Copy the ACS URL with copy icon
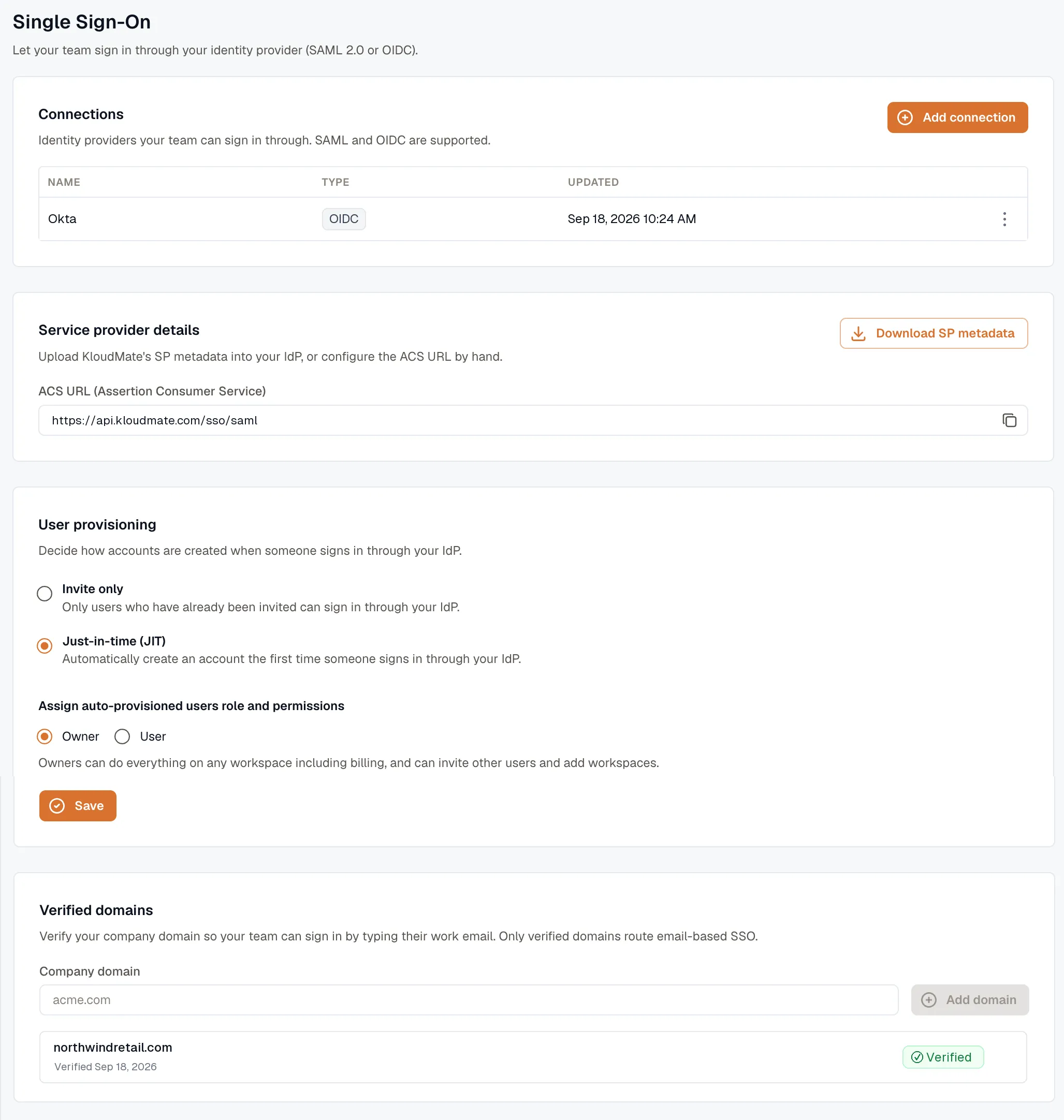Viewport: 1064px width, 1120px height. pos(1009,420)
